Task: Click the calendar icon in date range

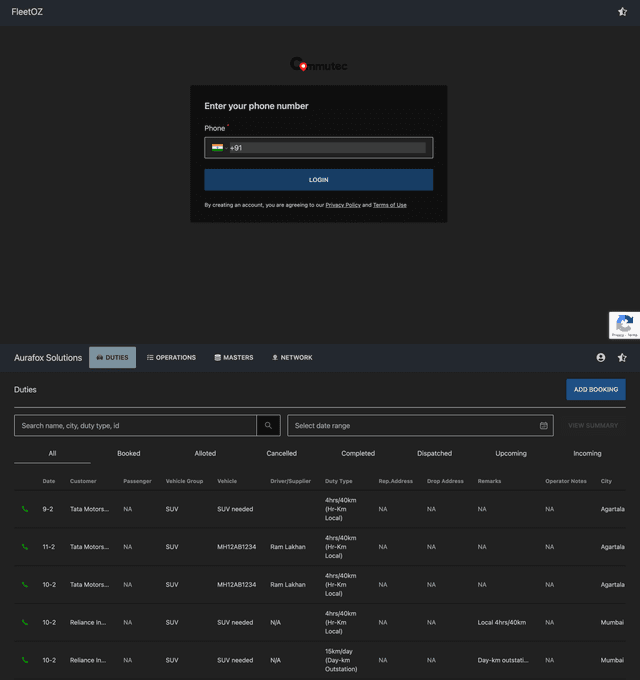Action: [543, 425]
